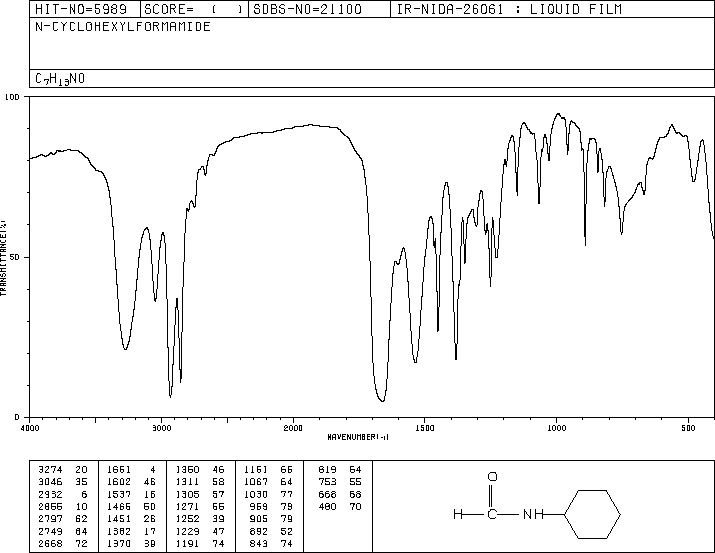The height and width of the screenshot is (553, 715).
Task: Click the WAVENUMBER axis label
Action: point(358,437)
